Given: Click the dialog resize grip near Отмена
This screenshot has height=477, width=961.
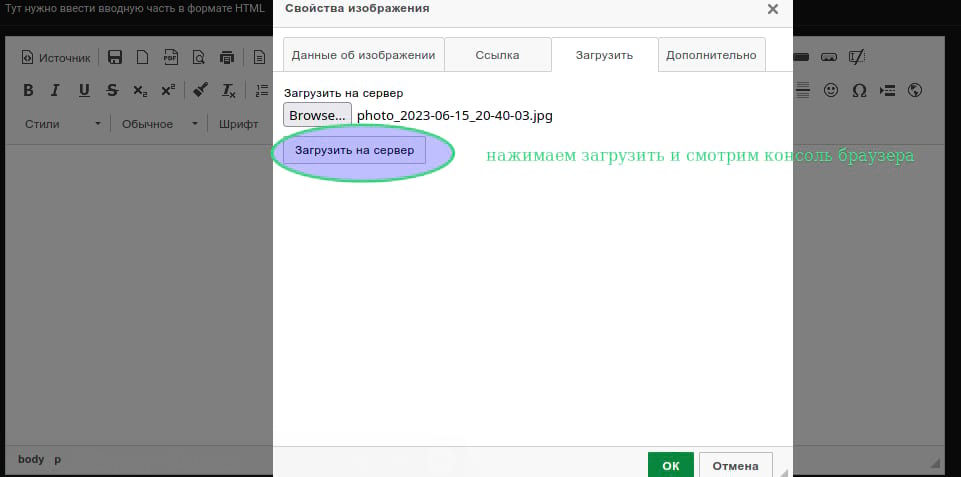Looking at the screenshot, I should click(x=784, y=471).
